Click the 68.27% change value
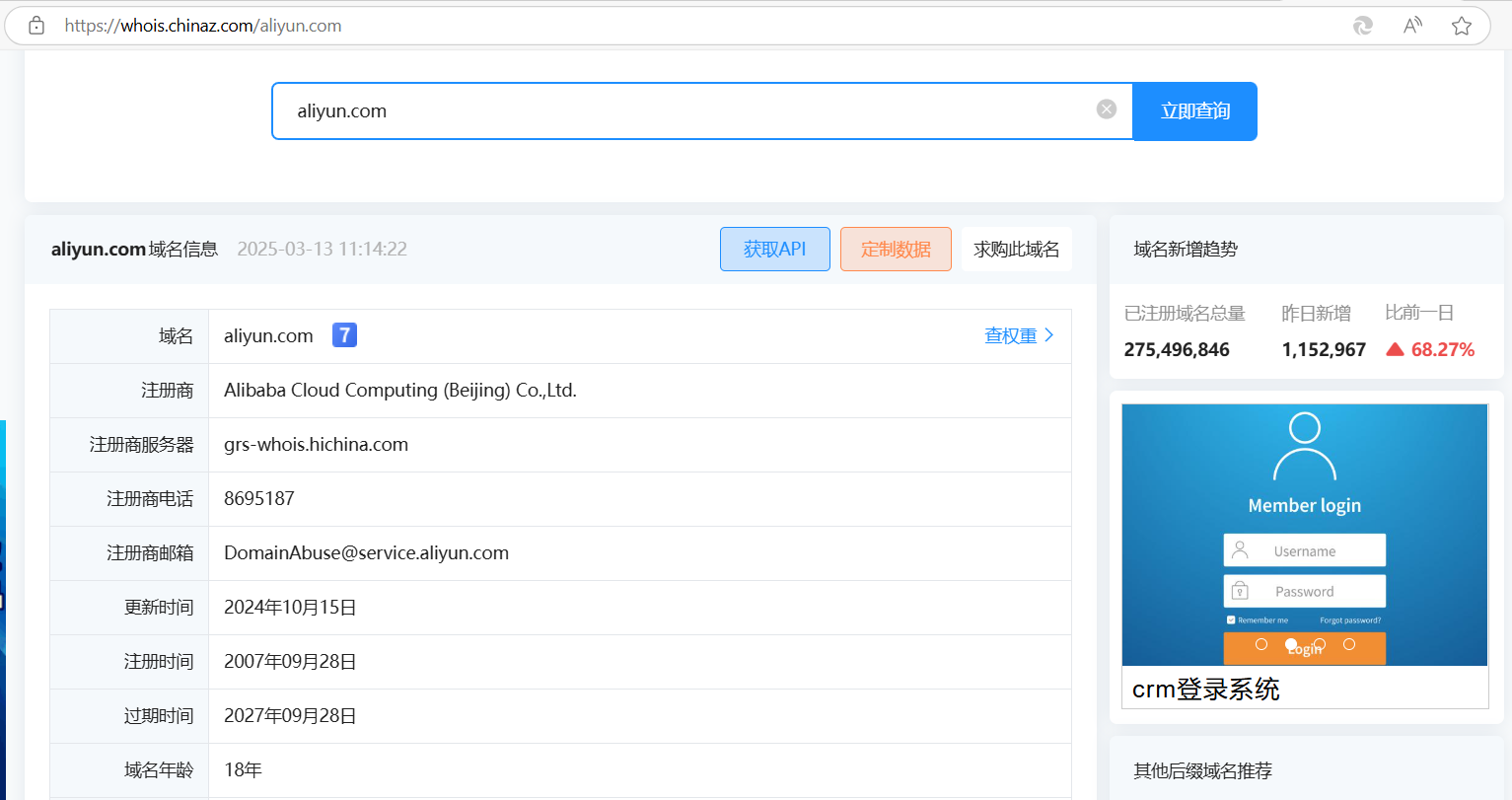This screenshot has width=1512, height=800. click(1443, 349)
